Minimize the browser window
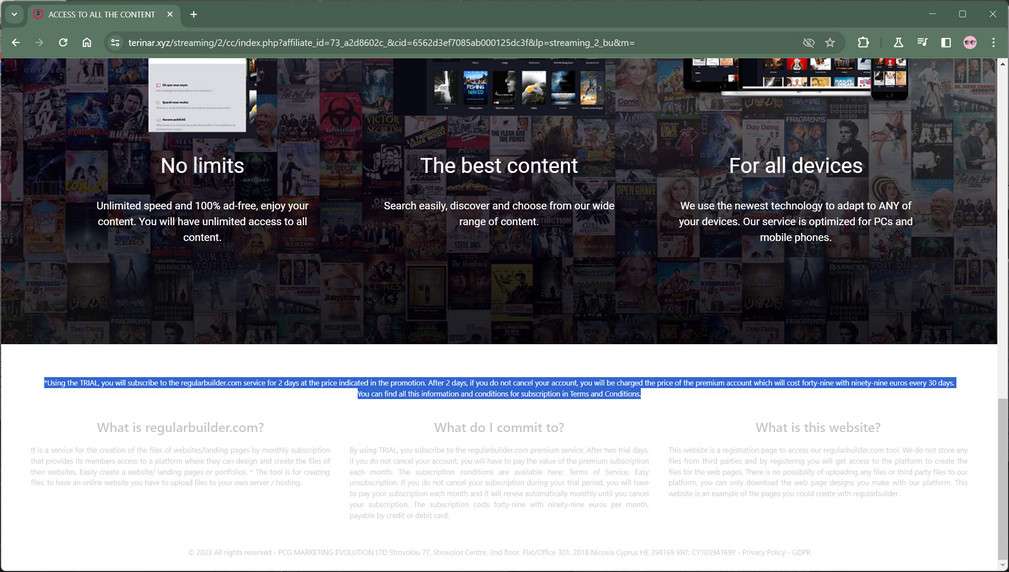The image size is (1009, 572). tap(932, 14)
